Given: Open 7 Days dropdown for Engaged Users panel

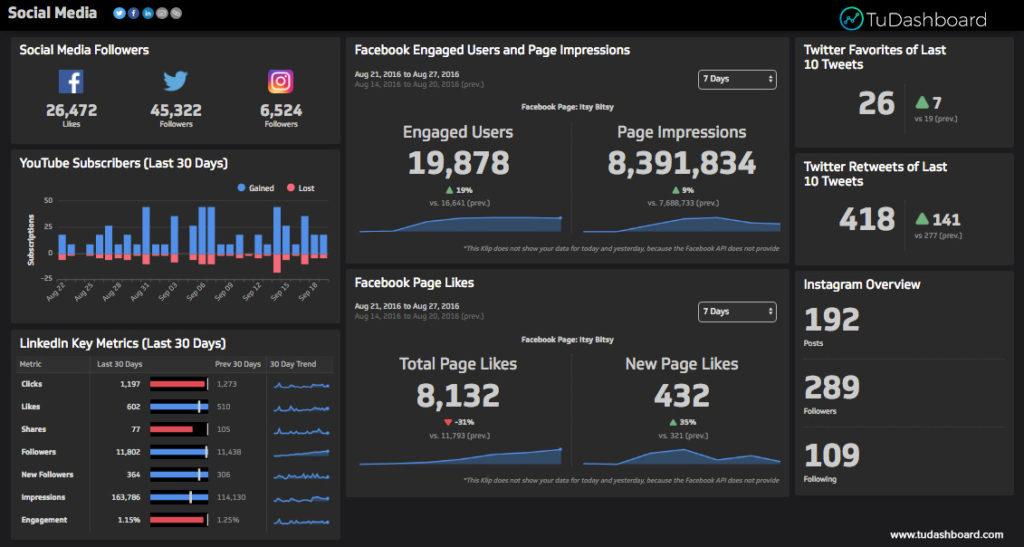Looking at the screenshot, I should coord(737,79).
